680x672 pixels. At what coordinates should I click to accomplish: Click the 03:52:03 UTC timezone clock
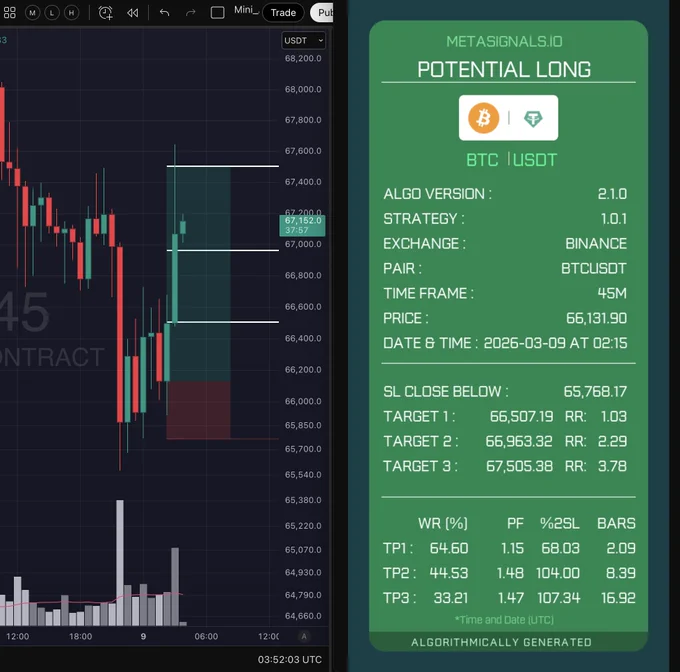pos(290,659)
